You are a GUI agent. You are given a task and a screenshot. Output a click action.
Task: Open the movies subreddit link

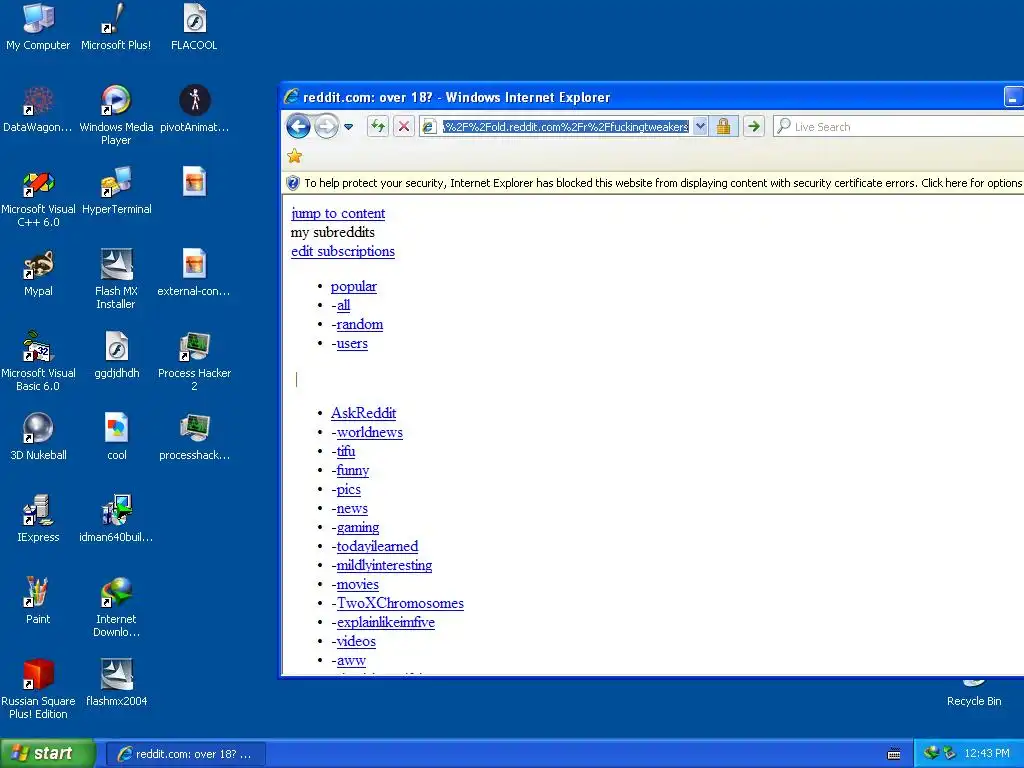click(x=357, y=584)
